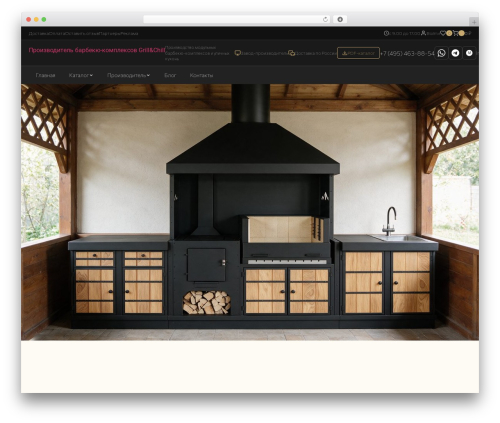Open a new browser tab with plus
This screenshot has width=500, height=423.
point(474,22)
